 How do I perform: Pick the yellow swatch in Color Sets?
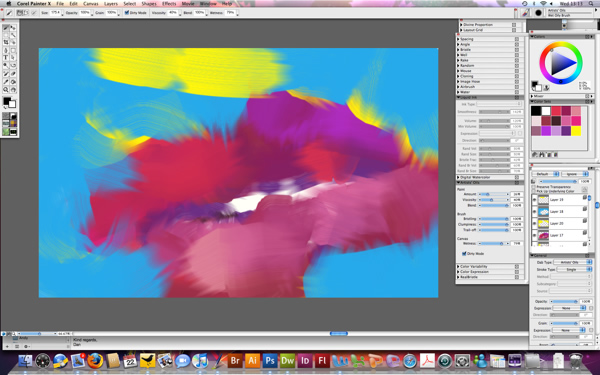[576, 131]
